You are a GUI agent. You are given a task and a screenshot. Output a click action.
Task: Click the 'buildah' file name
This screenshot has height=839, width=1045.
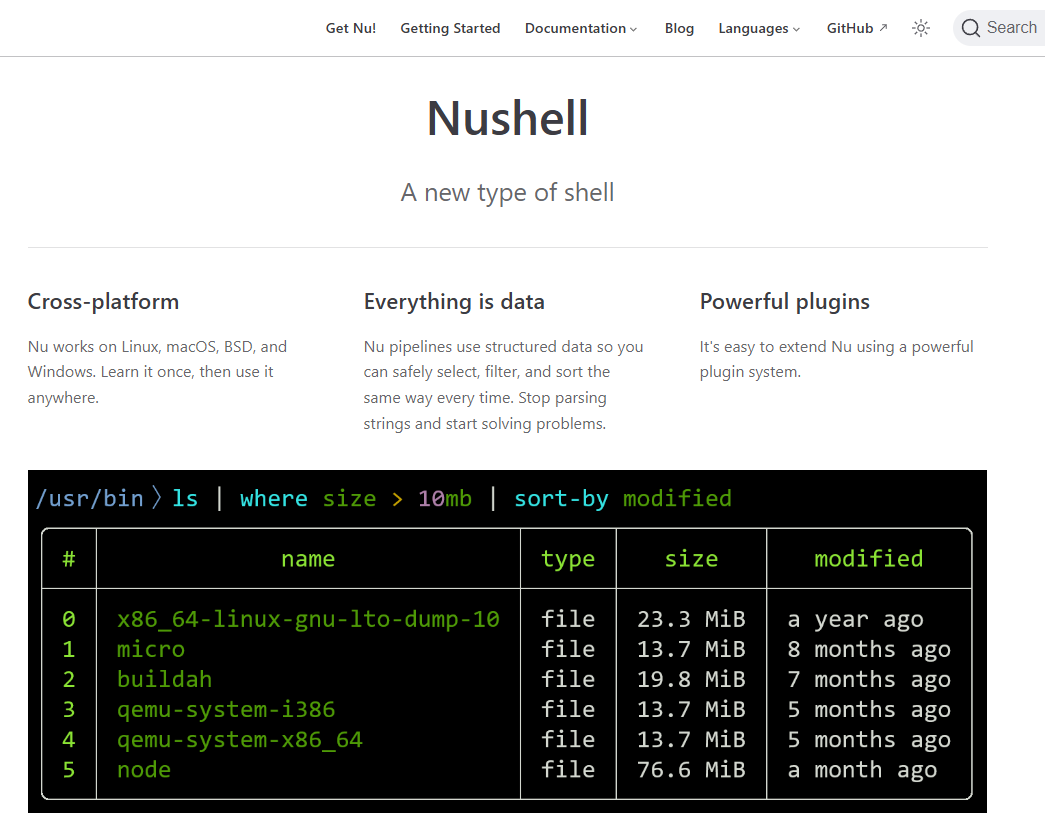[164, 679]
